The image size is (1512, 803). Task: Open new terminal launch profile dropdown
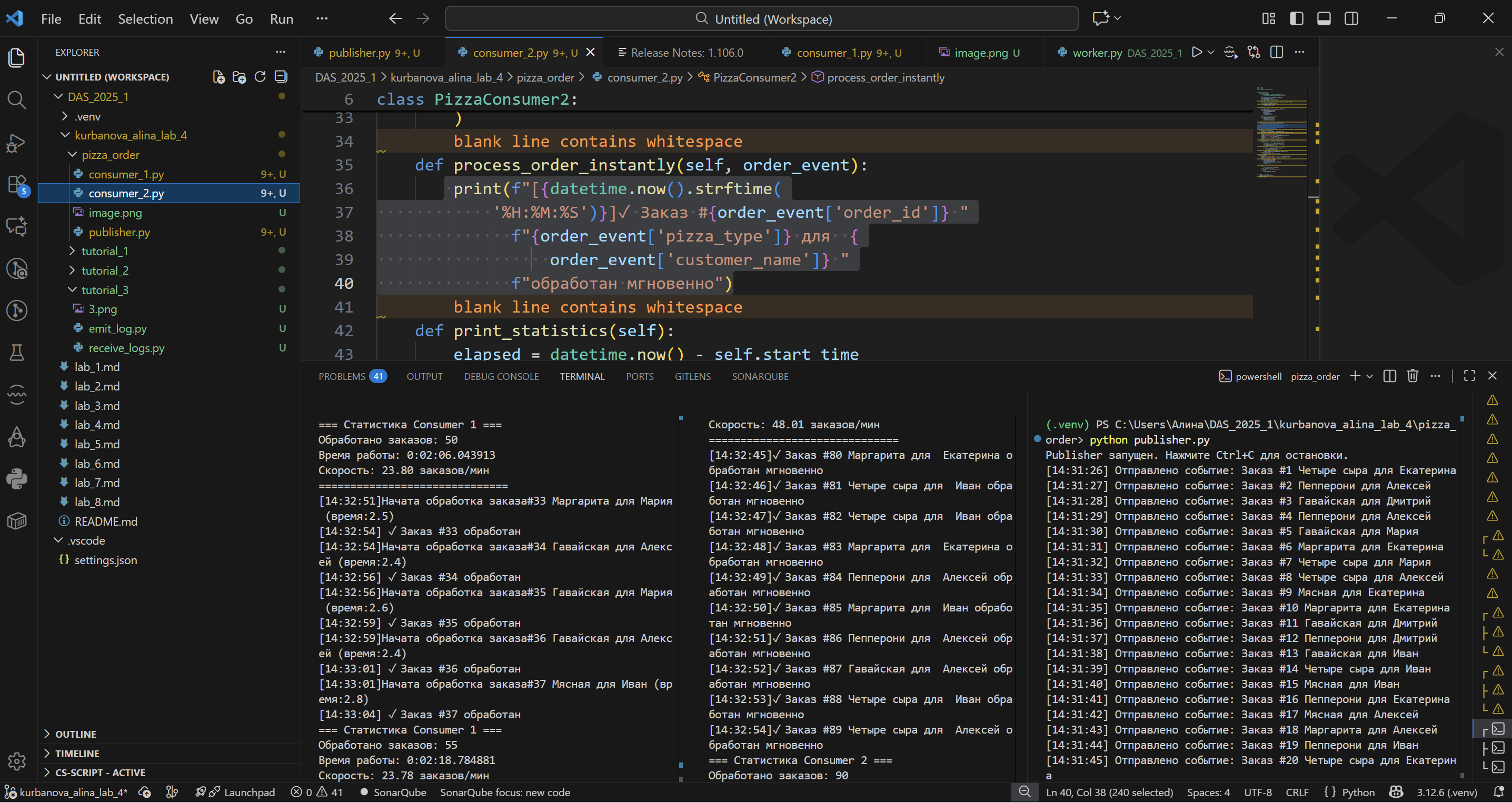(1369, 376)
